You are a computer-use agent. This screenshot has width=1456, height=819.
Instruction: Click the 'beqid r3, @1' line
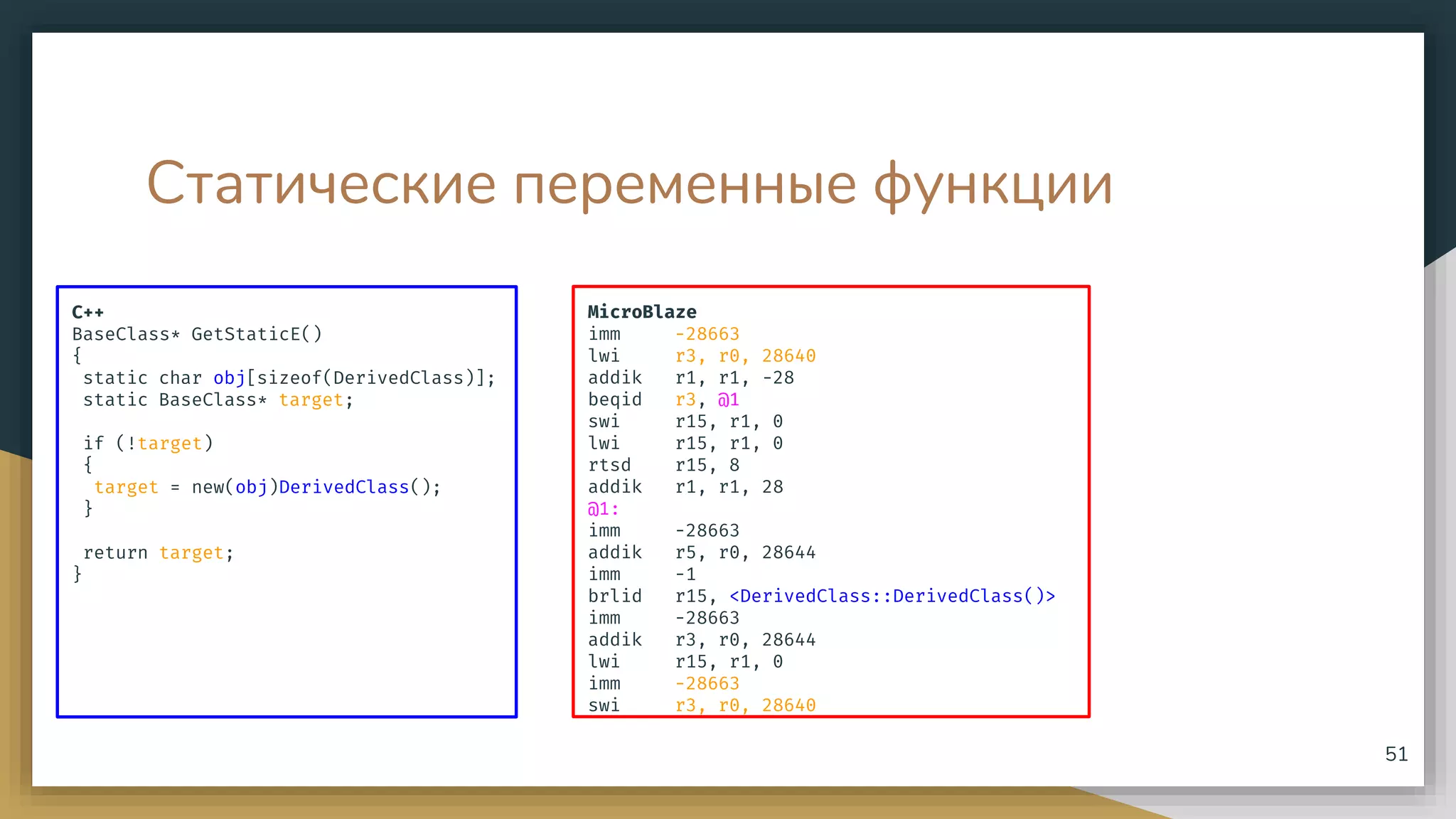(664, 400)
